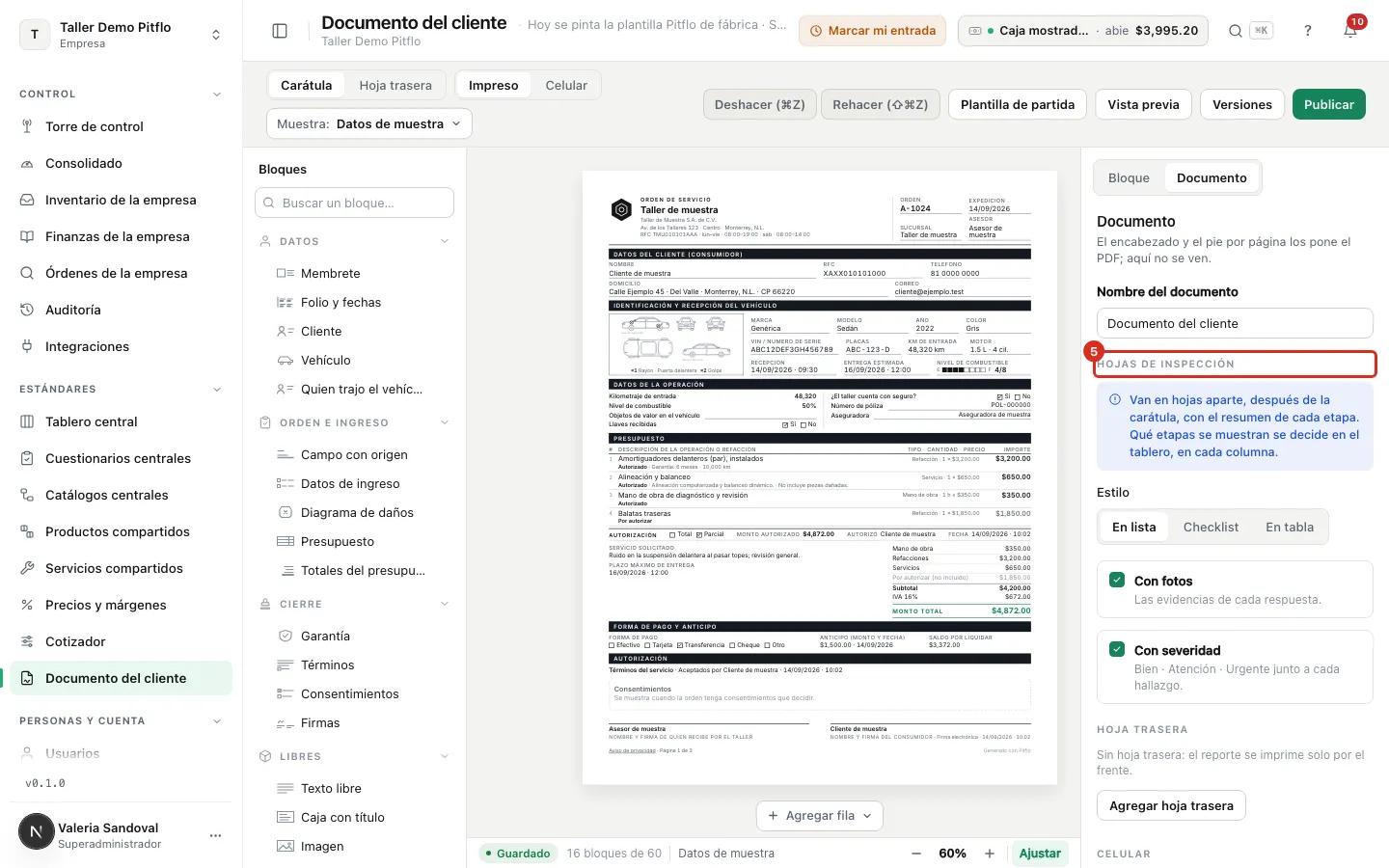This screenshot has height=868, width=1389.
Task: Select the Impreso tab
Action: point(494,85)
